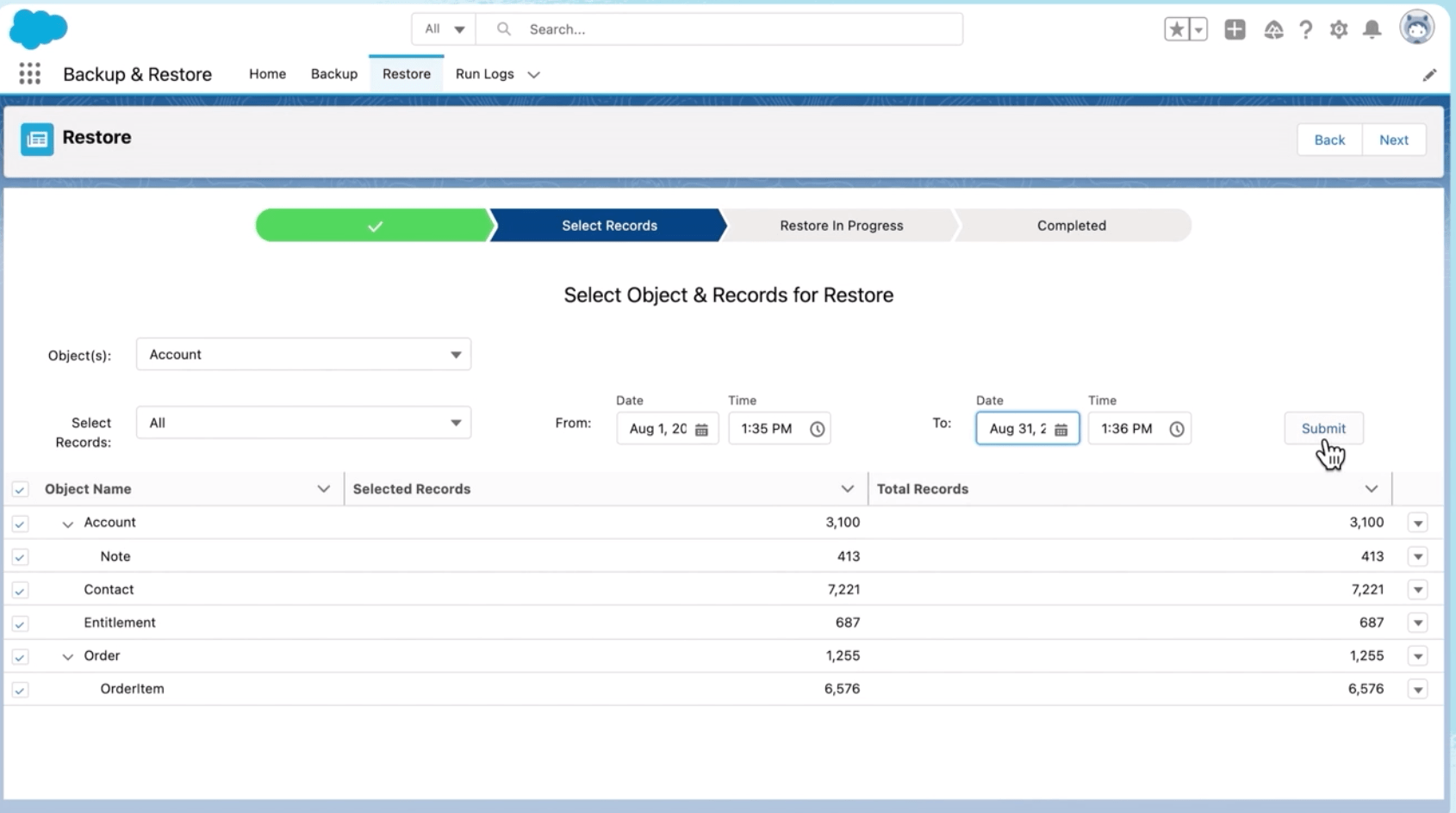This screenshot has height=813, width=1456.
Task: Open the From date calendar picker
Action: [701, 429]
